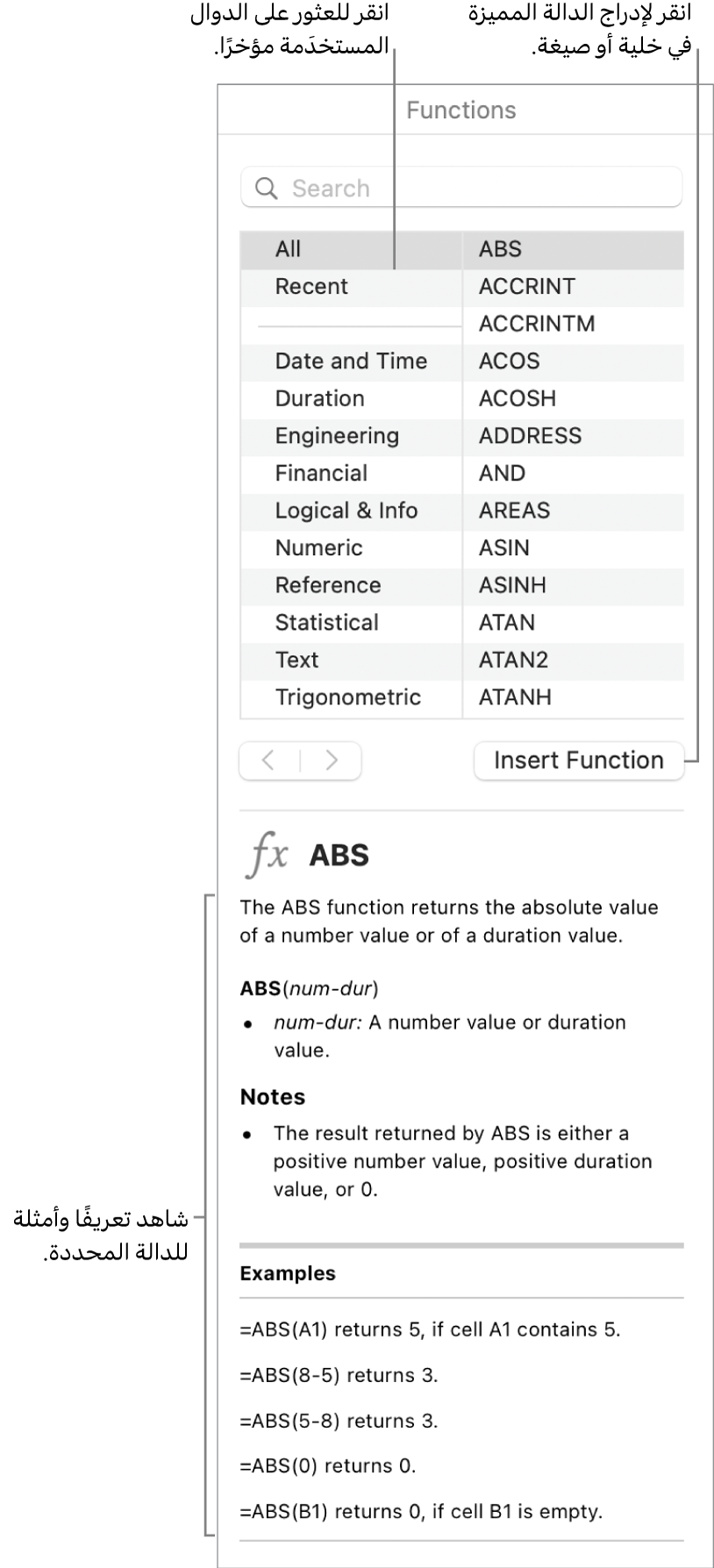Image resolution: width=714 pixels, height=1568 pixels.
Task: Choose the AREAS function
Action: click(x=514, y=510)
